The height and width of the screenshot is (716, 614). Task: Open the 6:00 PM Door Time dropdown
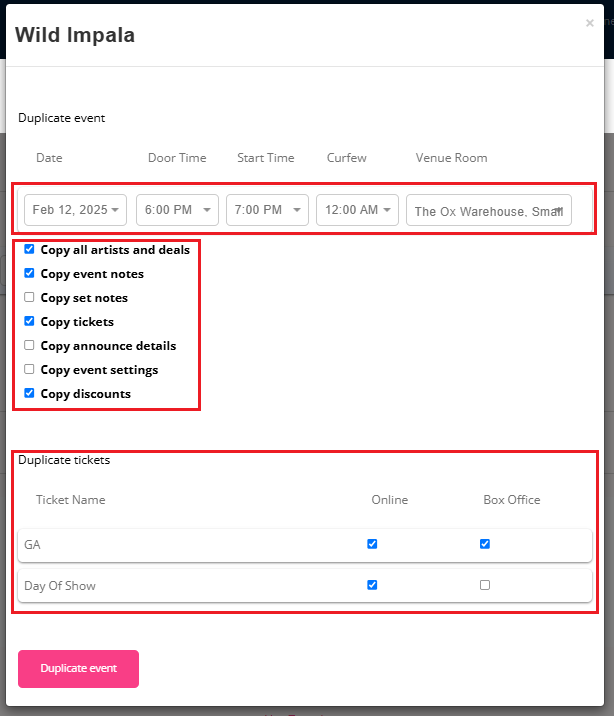[177, 210]
